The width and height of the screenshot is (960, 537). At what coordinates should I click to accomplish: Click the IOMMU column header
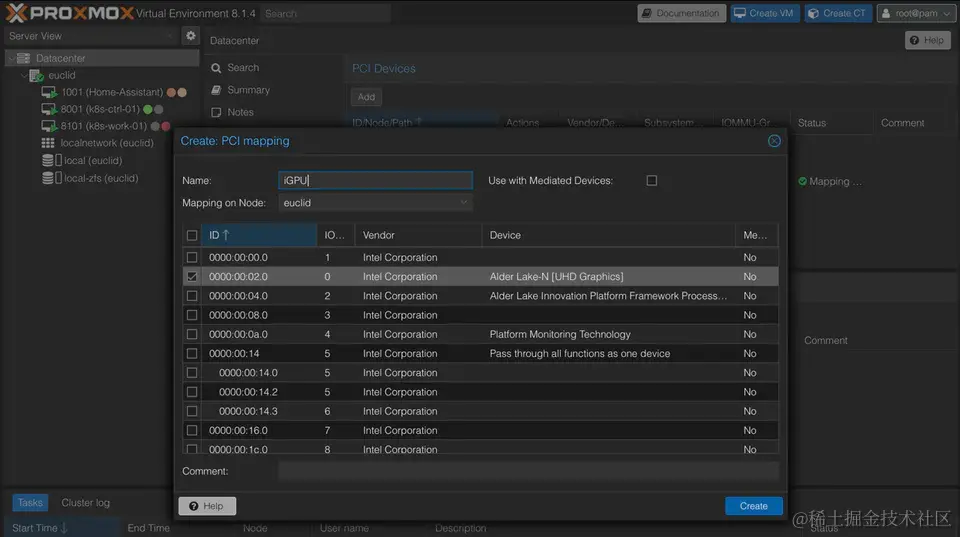[x=335, y=235]
